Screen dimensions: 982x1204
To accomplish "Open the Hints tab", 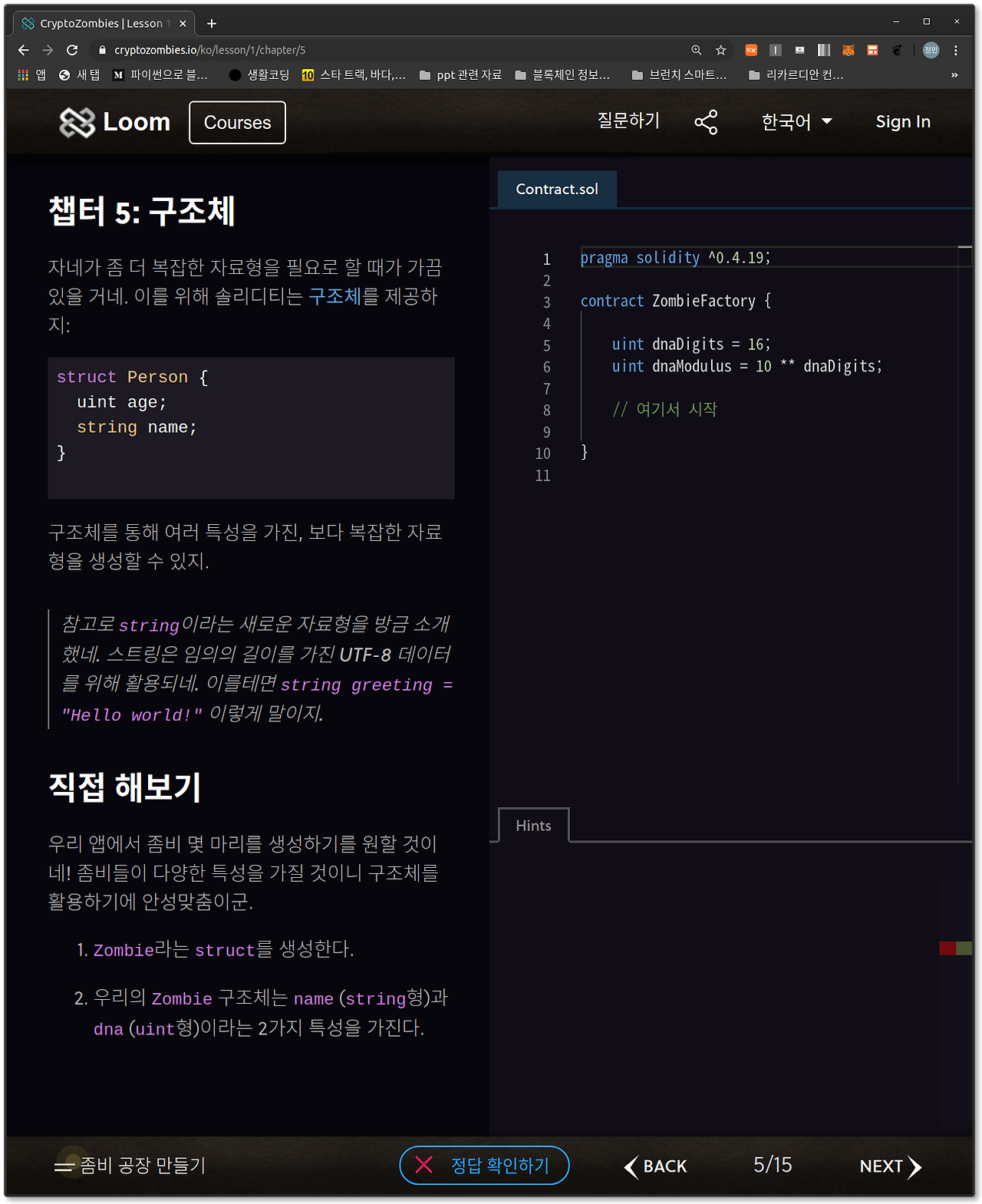I will coord(533,826).
